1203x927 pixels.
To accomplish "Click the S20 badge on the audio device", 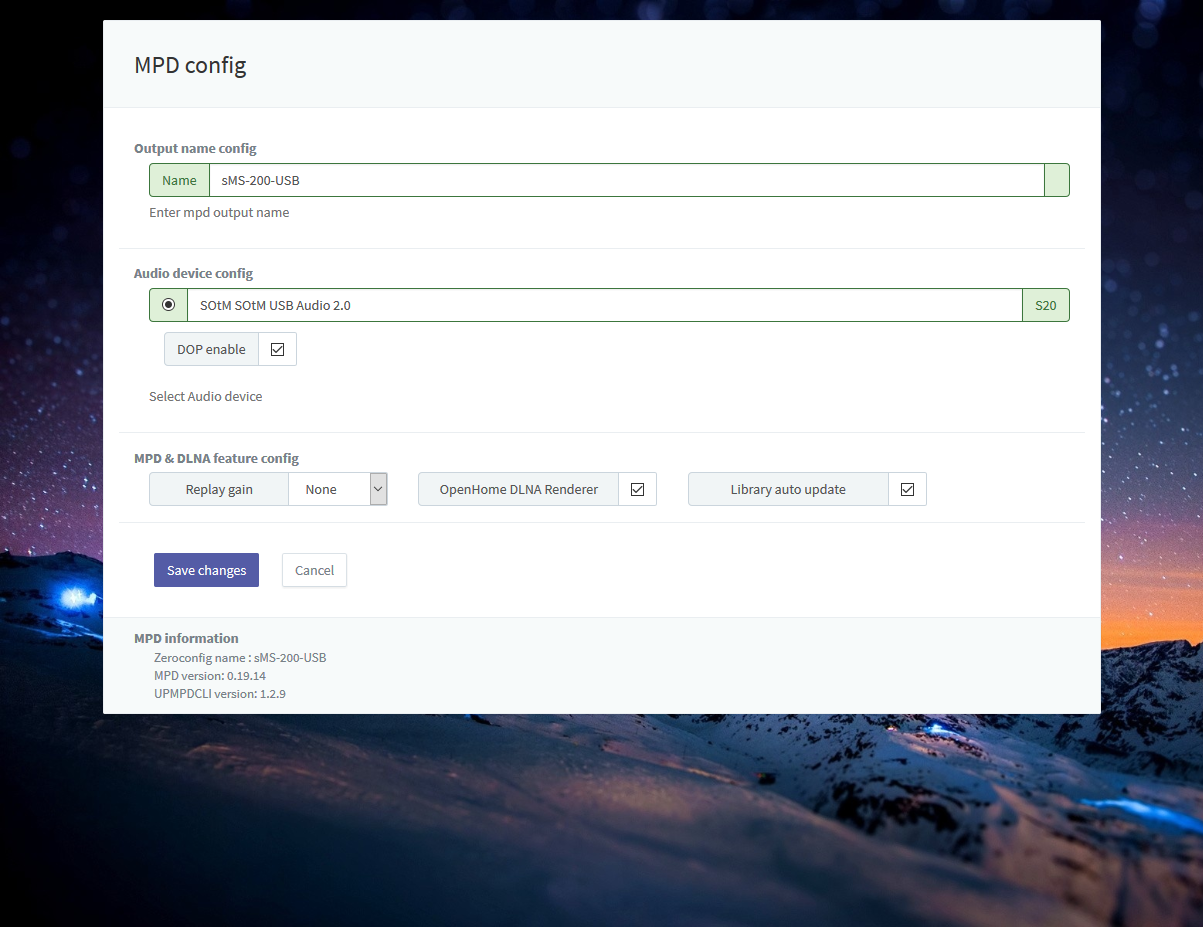I will click(x=1045, y=305).
